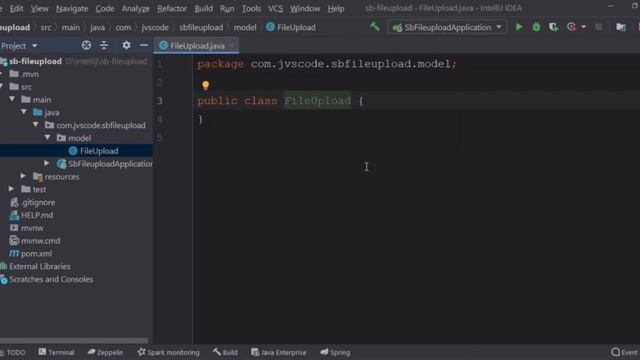The image size is (640, 360).
Task: Collapse the com.jvscode.sbfileupload package arrow
Action: [36, 125]
